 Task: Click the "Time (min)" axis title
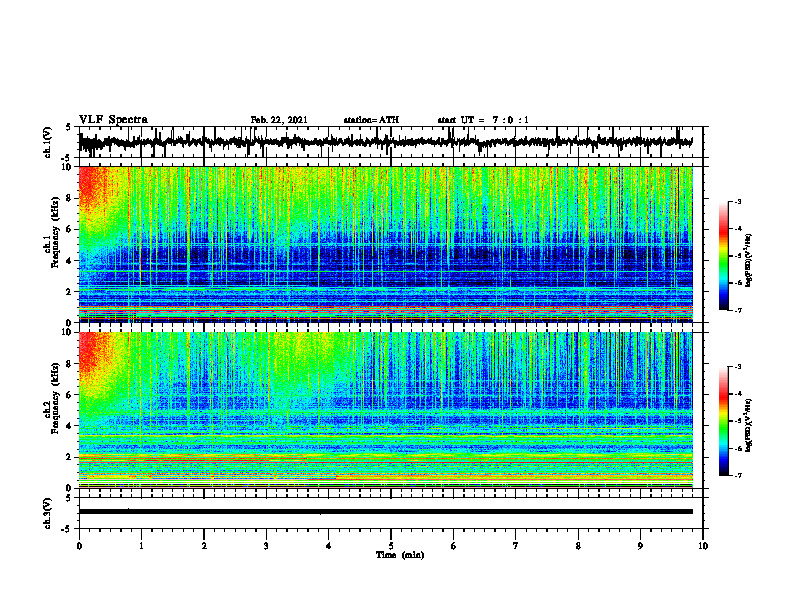[x=400, y=555]
